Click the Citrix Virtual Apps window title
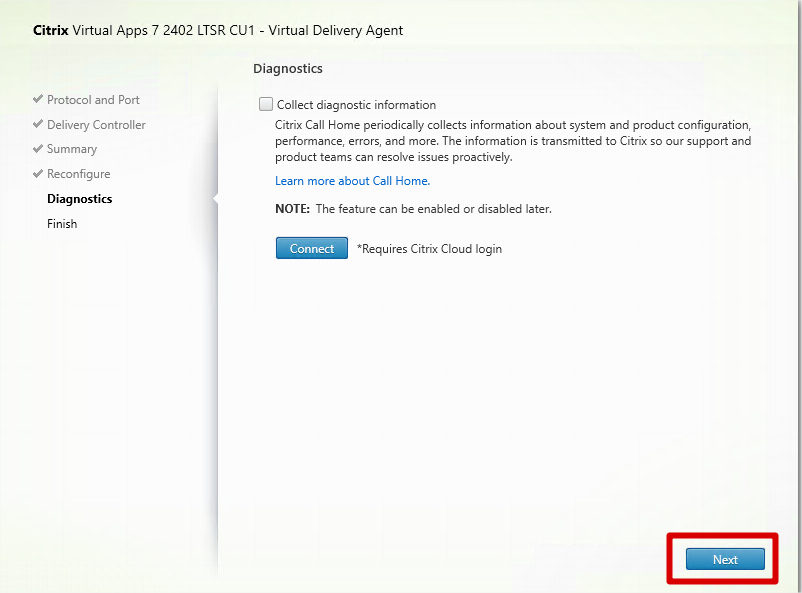 pyautogui.click(x=218, y=31)
